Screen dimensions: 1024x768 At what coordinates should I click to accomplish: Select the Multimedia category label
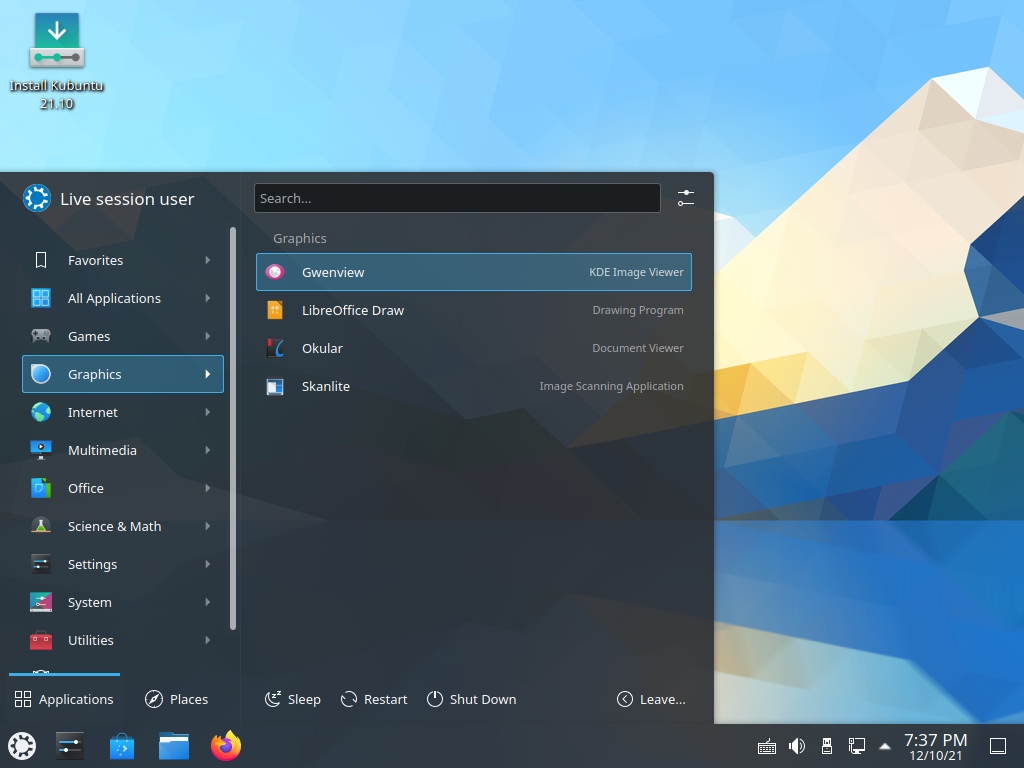102,450
